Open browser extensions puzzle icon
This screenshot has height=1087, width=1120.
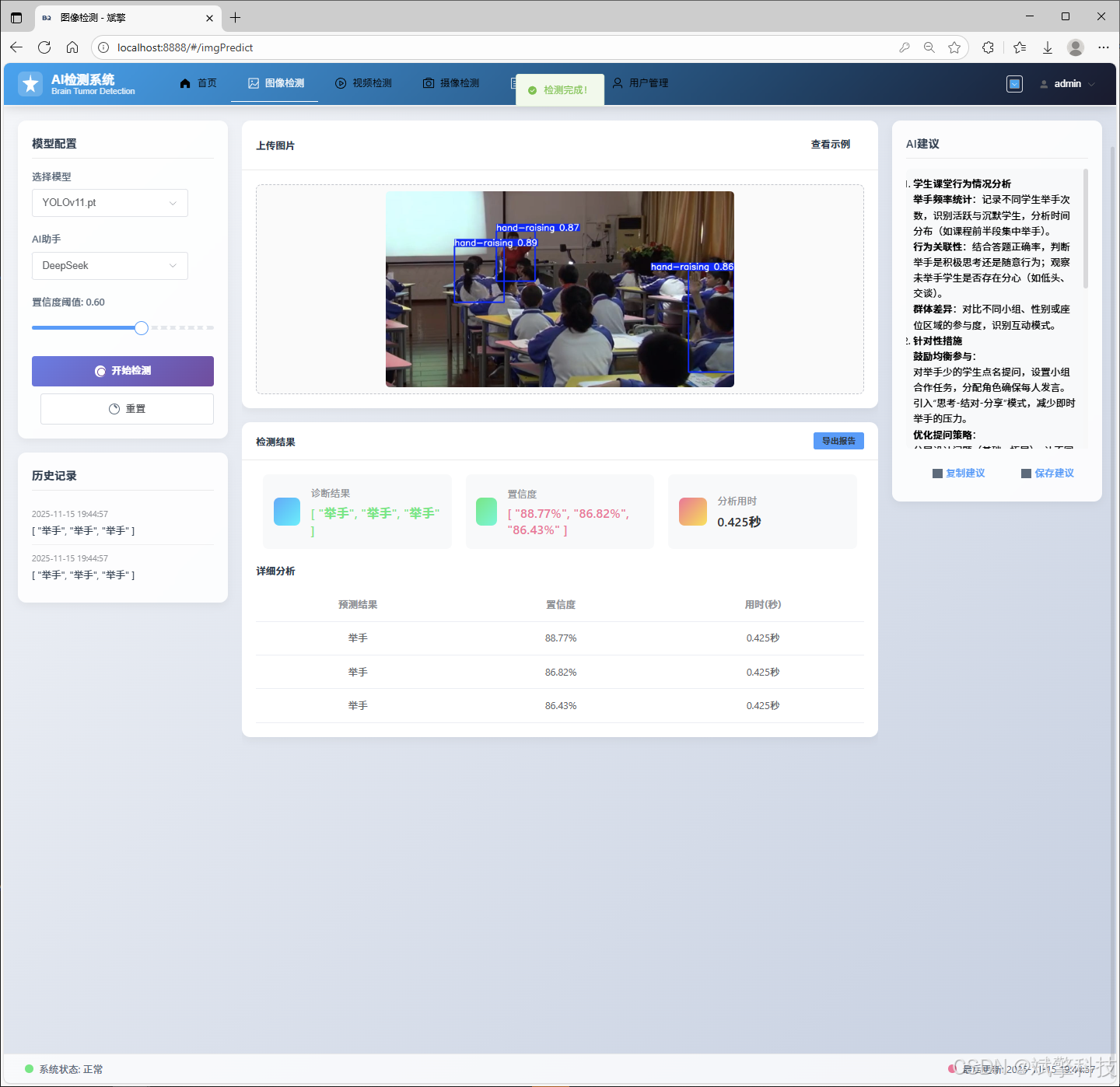pos(988,47)
